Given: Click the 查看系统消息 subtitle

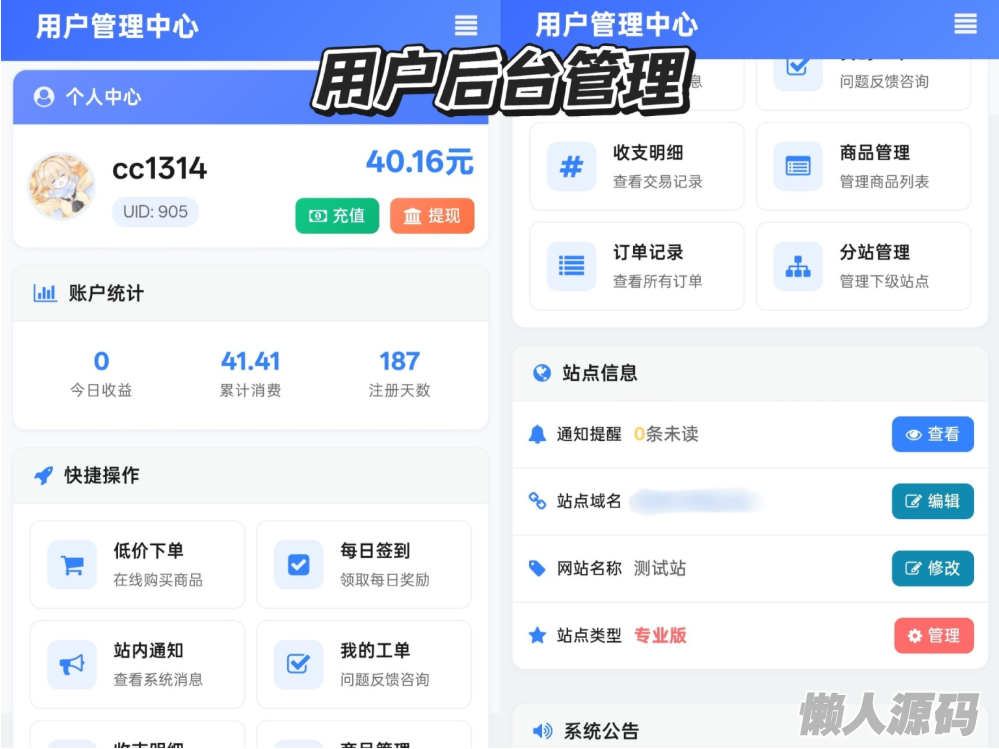Looking at the screenshot, I should click(158, 680).
